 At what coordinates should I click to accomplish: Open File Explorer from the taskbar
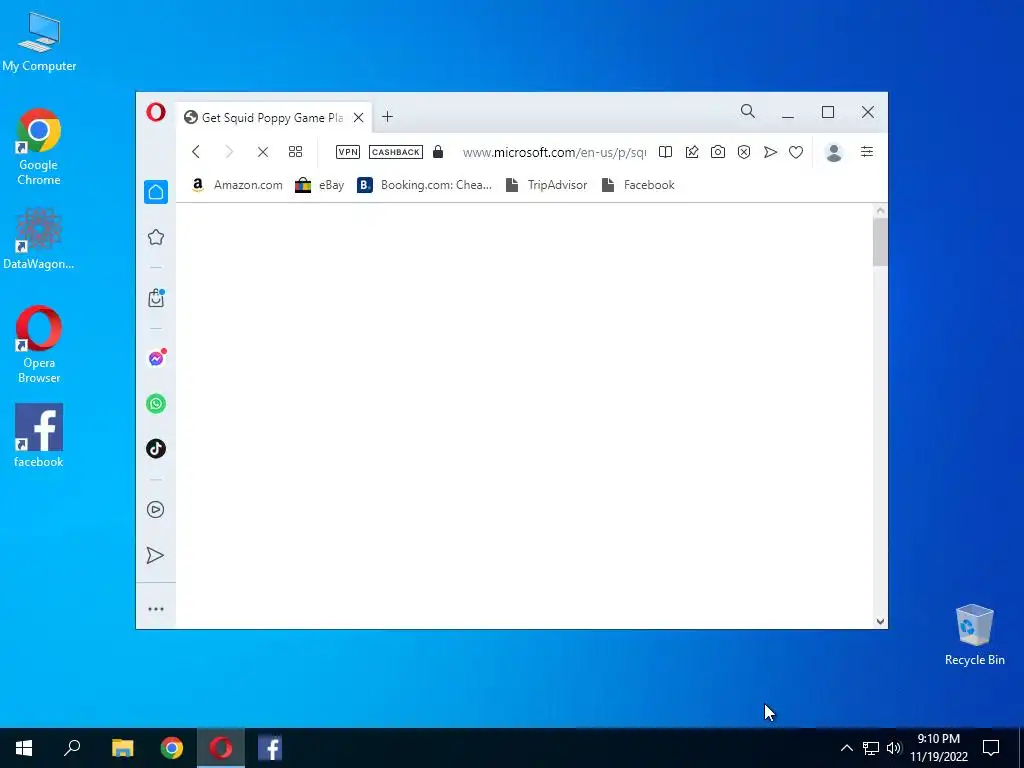click(123, 748)
